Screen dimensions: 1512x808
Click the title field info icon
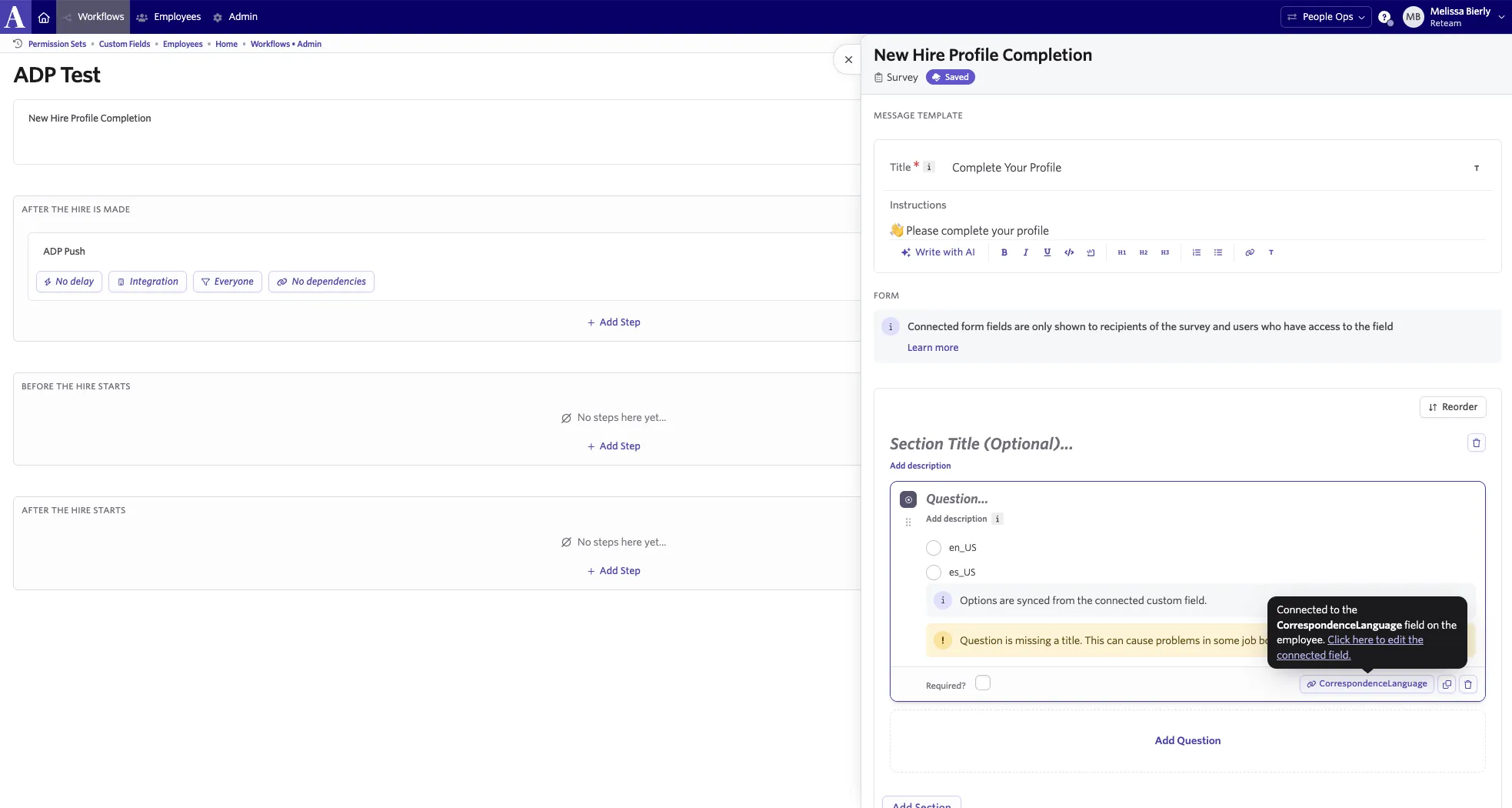[x=928, y=167]
